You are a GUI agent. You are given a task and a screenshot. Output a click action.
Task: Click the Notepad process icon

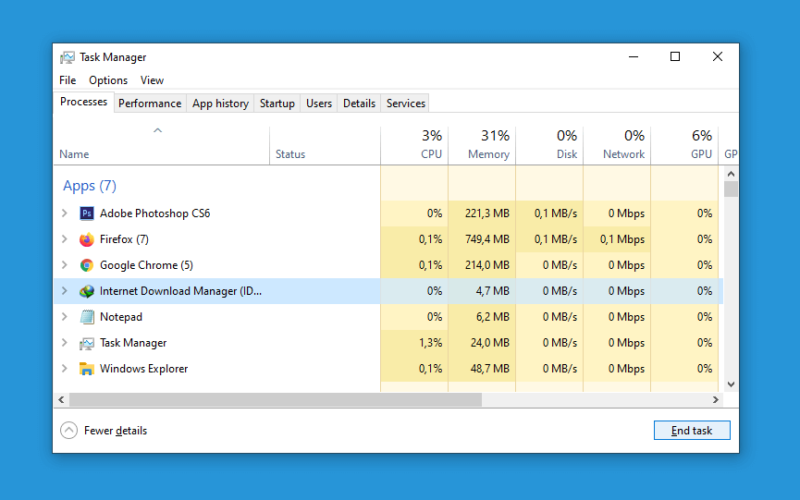pos(87,317)
